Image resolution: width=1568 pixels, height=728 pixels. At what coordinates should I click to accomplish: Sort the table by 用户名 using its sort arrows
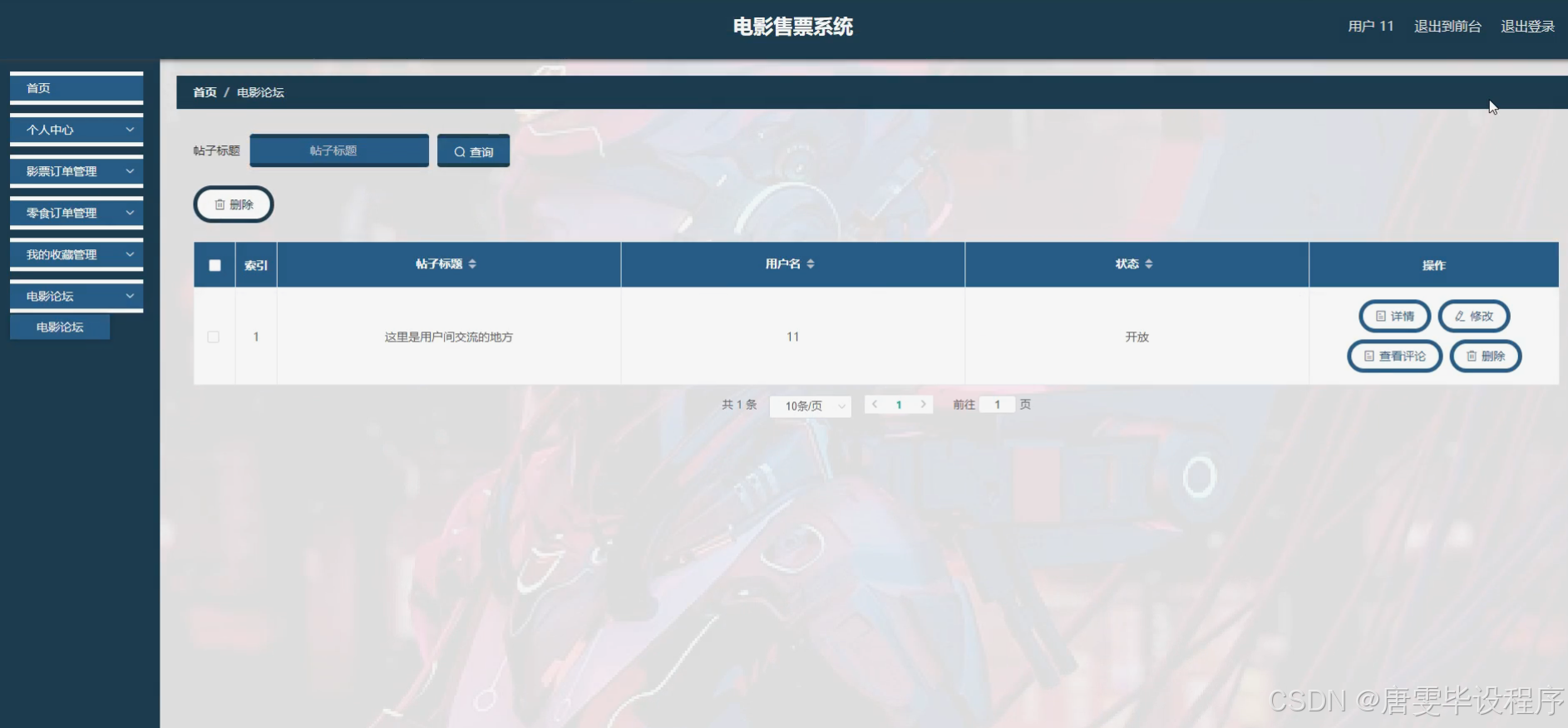click(x=811, y=264)
